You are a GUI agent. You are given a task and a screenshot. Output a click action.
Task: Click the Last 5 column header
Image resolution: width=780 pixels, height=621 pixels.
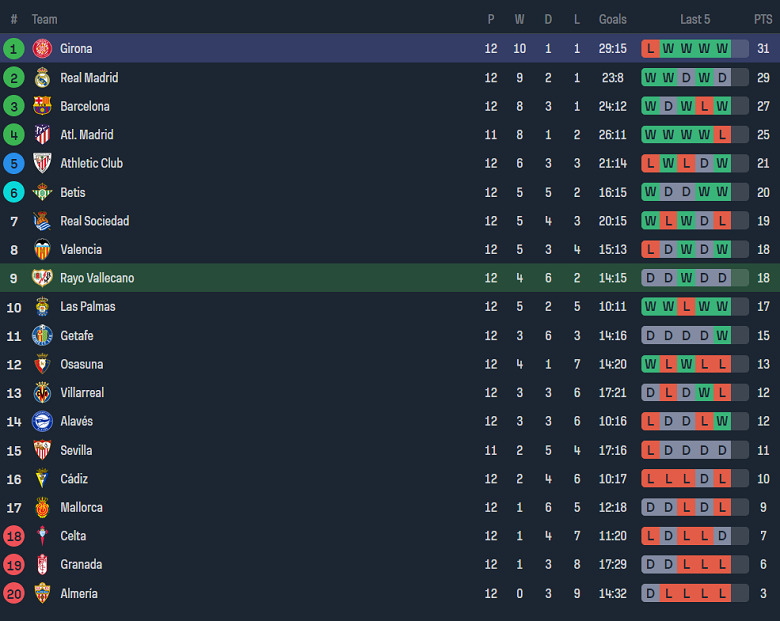coord(695,19)
